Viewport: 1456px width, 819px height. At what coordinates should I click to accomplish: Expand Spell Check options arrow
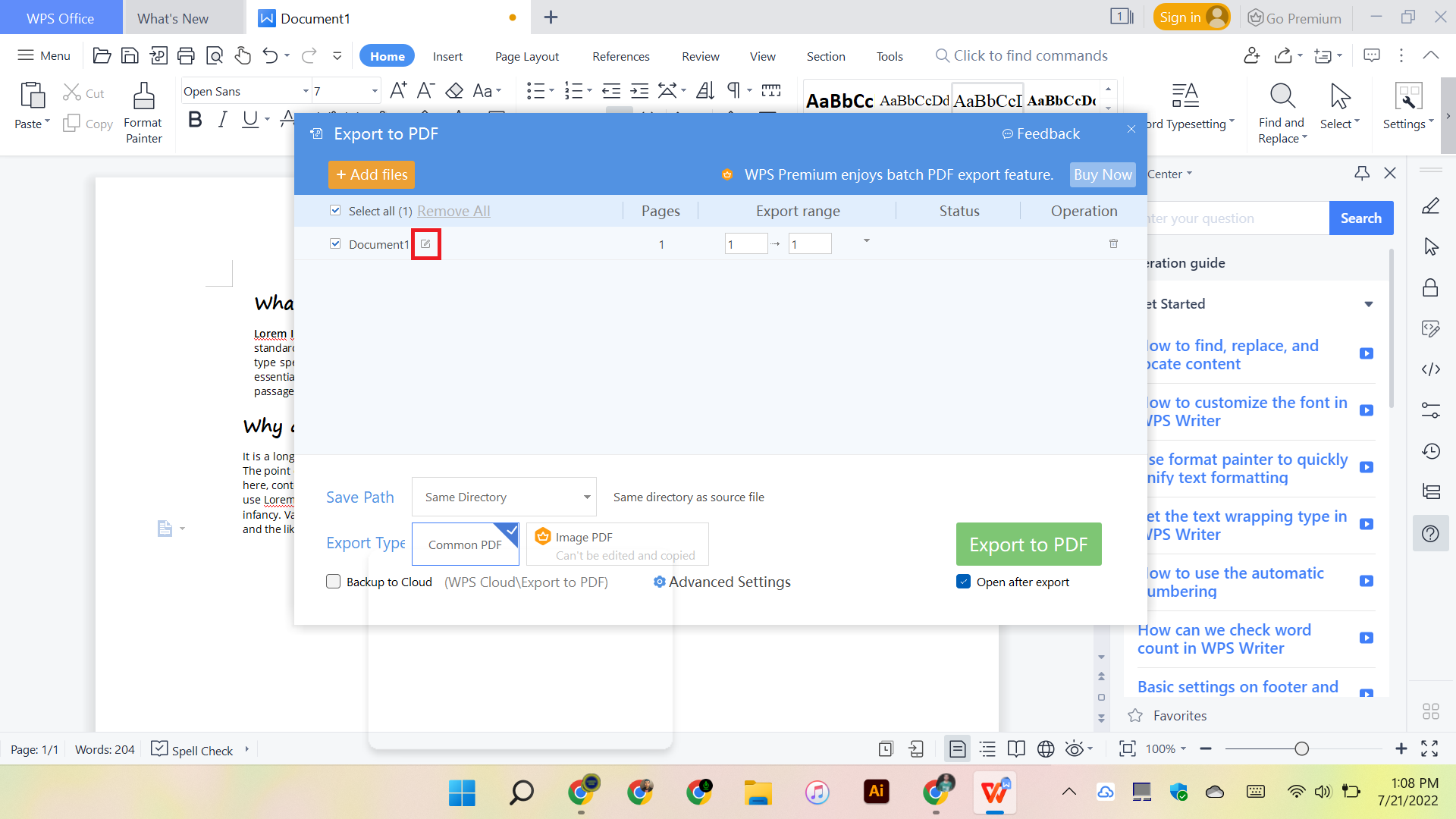246,749
